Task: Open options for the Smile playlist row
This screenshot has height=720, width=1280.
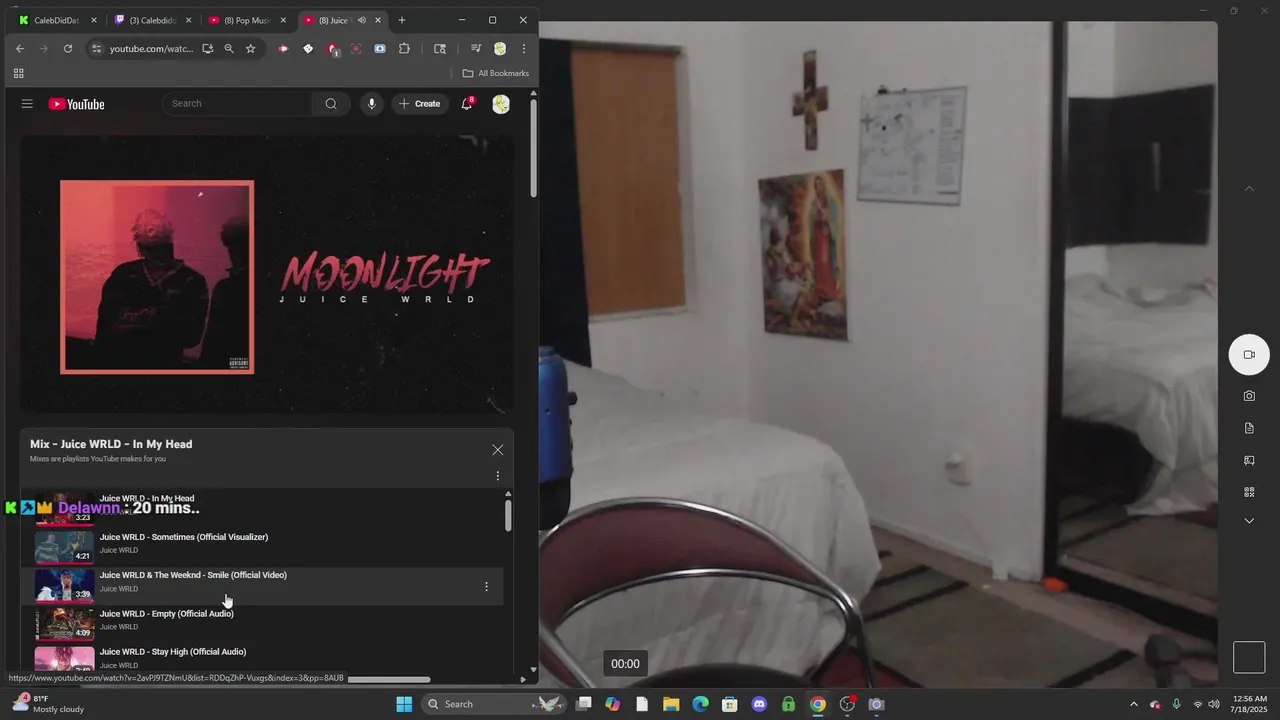Action: [487, 587]
